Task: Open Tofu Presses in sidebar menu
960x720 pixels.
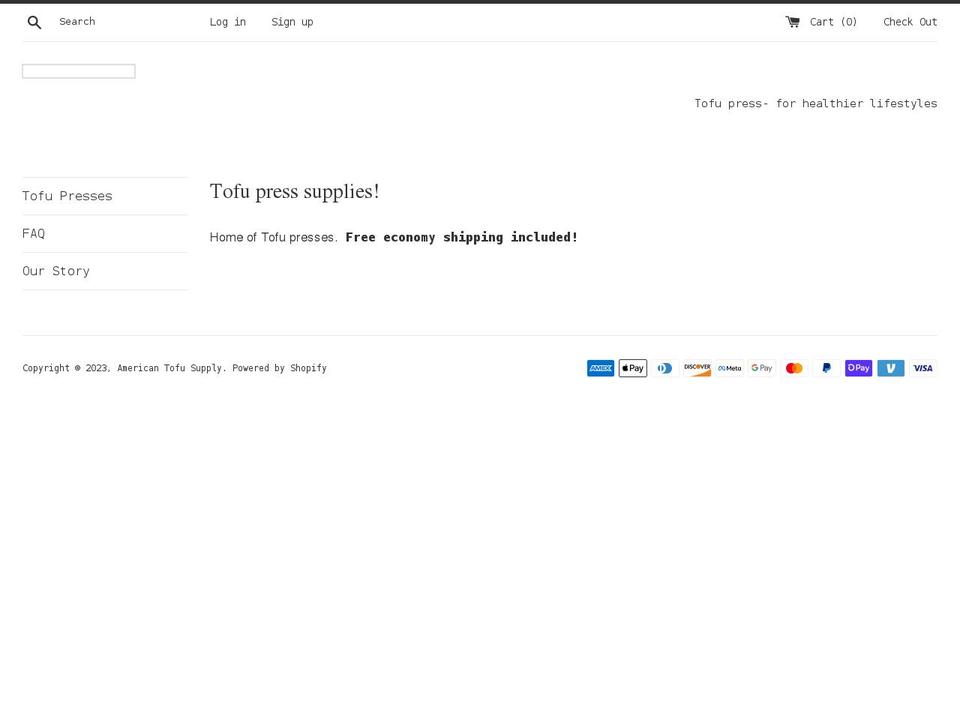Action: point(67,196)
